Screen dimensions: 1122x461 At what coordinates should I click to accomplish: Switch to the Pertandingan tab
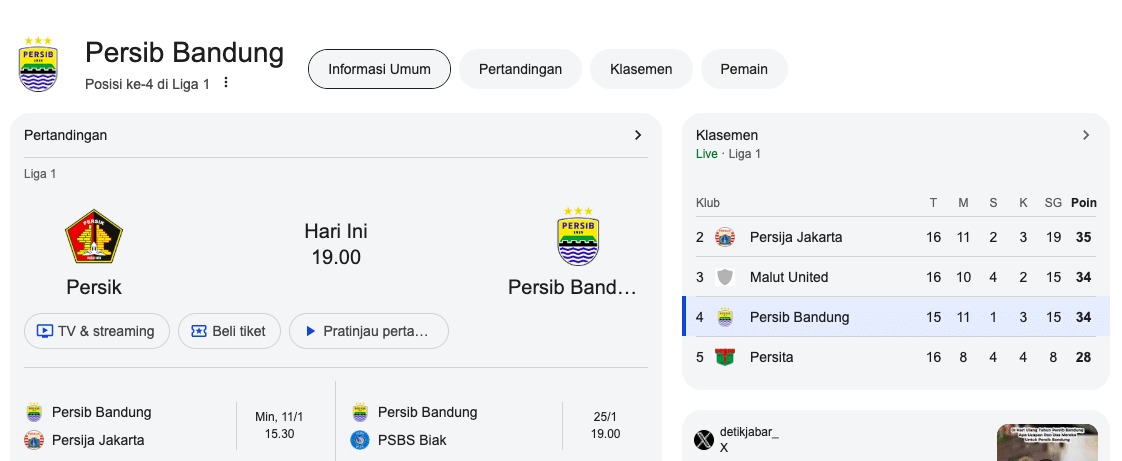[520, 69]
